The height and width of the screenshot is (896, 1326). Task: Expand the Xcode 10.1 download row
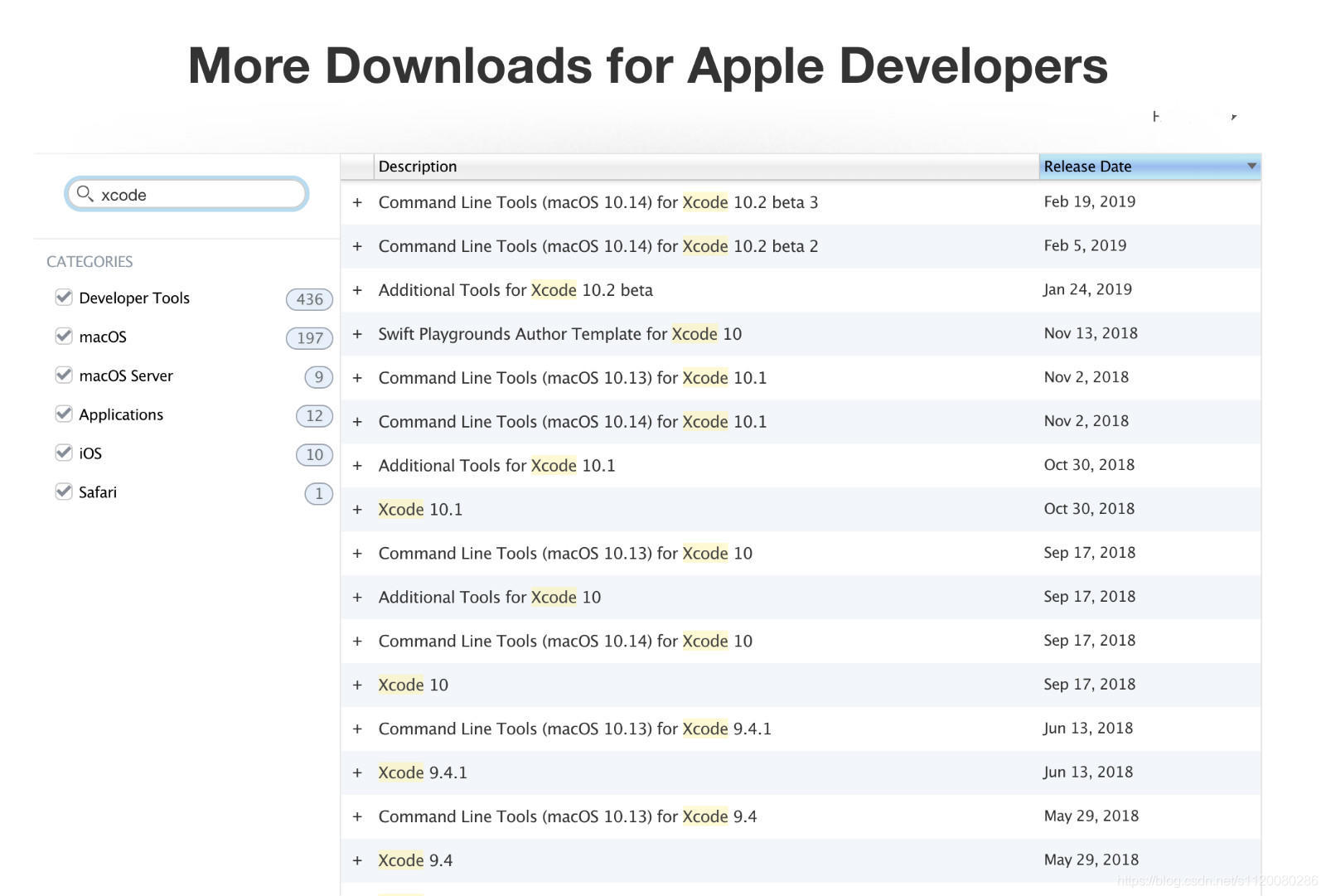pos(357,510)
